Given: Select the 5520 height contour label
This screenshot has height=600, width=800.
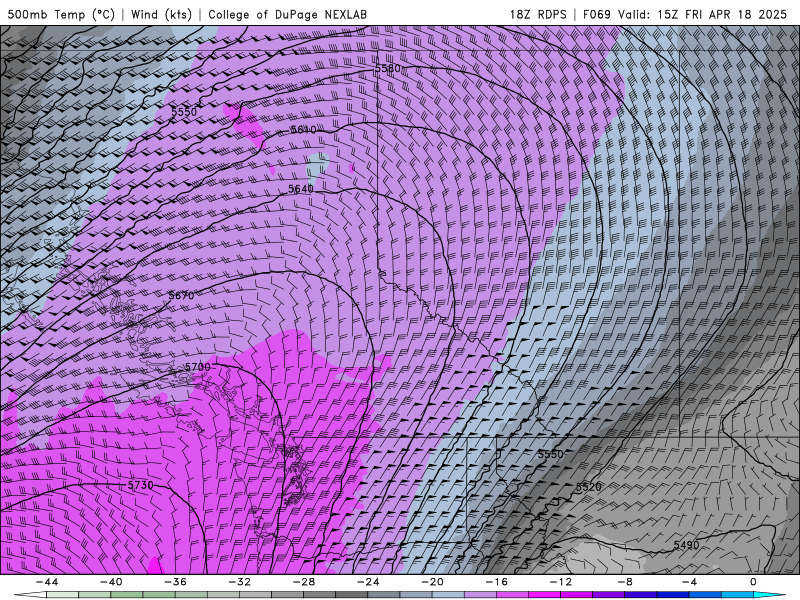Looking at the screenshot, I should 589,487.
